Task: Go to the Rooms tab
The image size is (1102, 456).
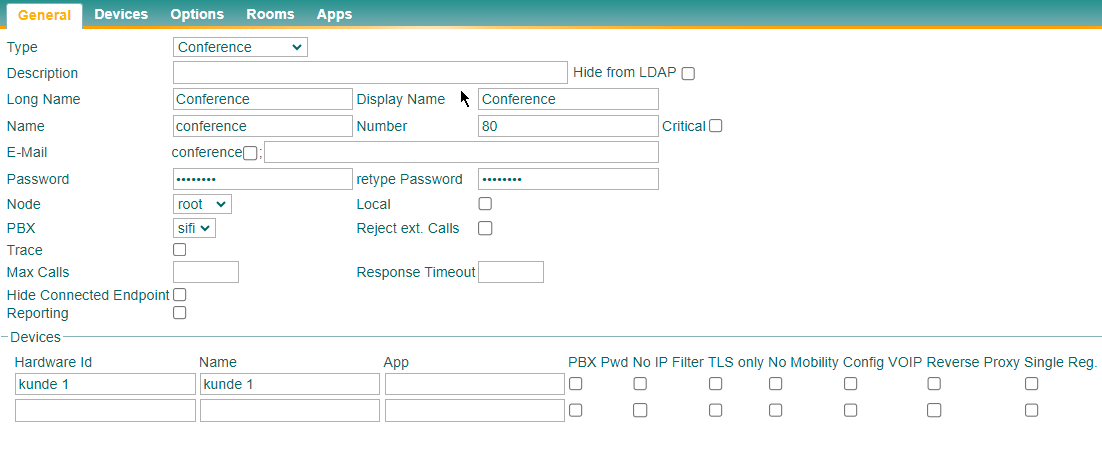Action: (271, 14)
